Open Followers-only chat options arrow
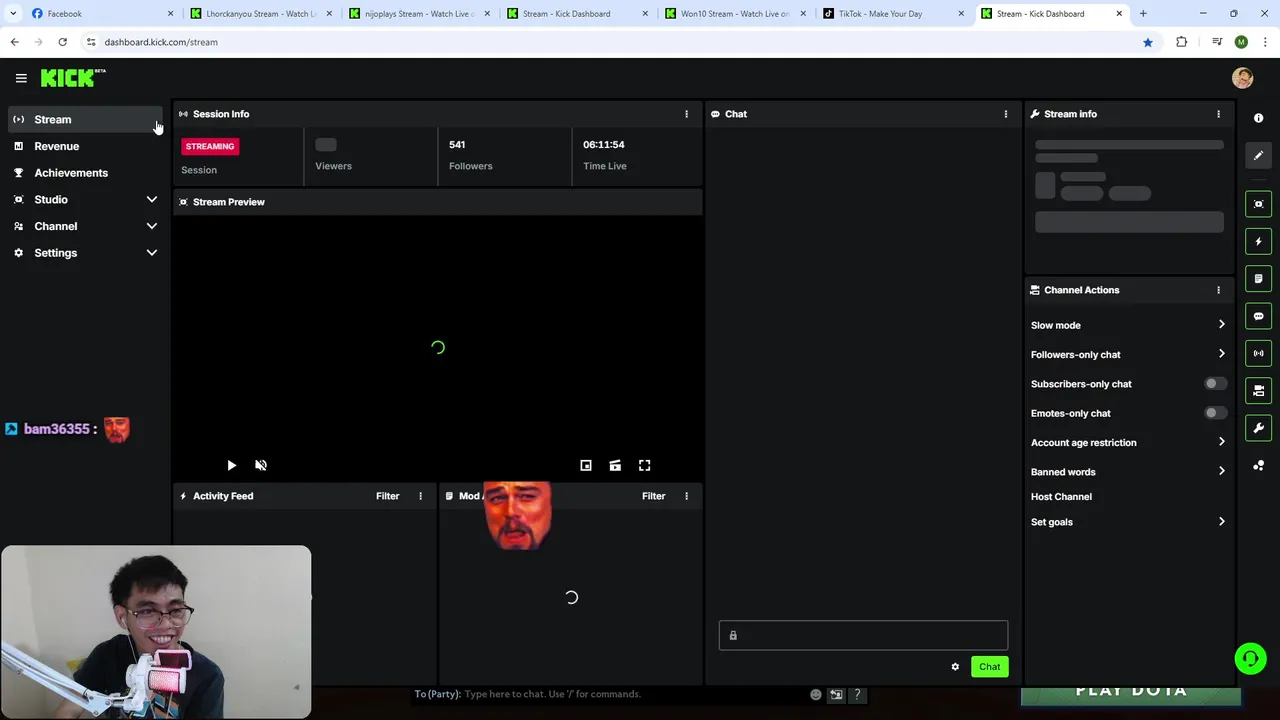1280x720 pixels. pos(1221,354)
